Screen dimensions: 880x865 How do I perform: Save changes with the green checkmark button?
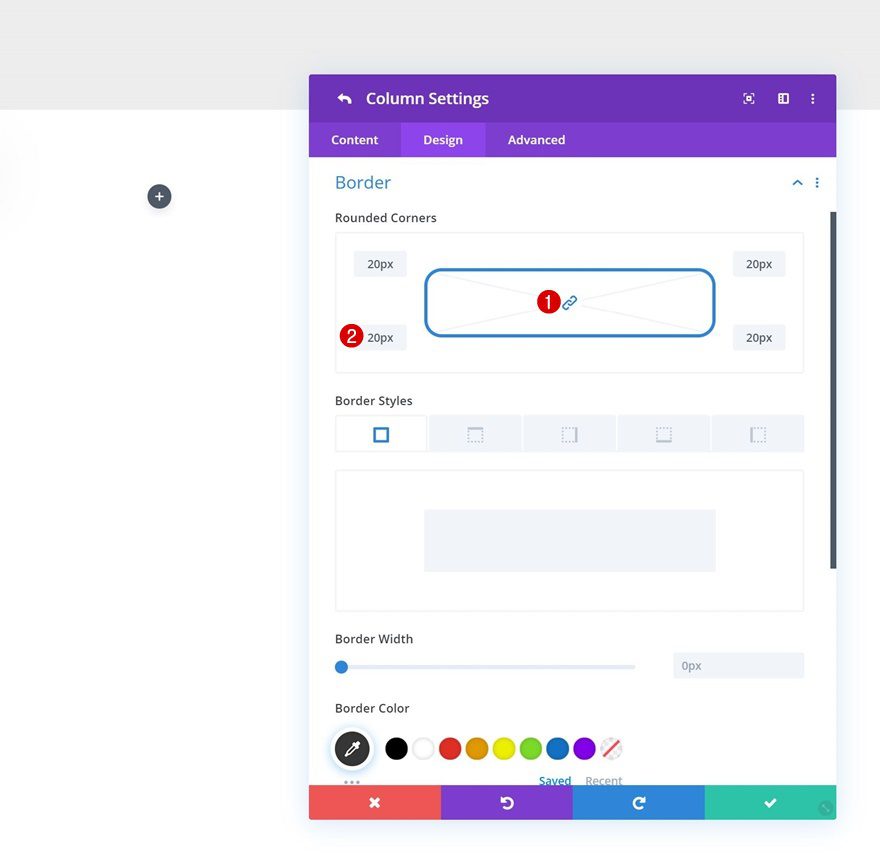(x=770, y=801)
